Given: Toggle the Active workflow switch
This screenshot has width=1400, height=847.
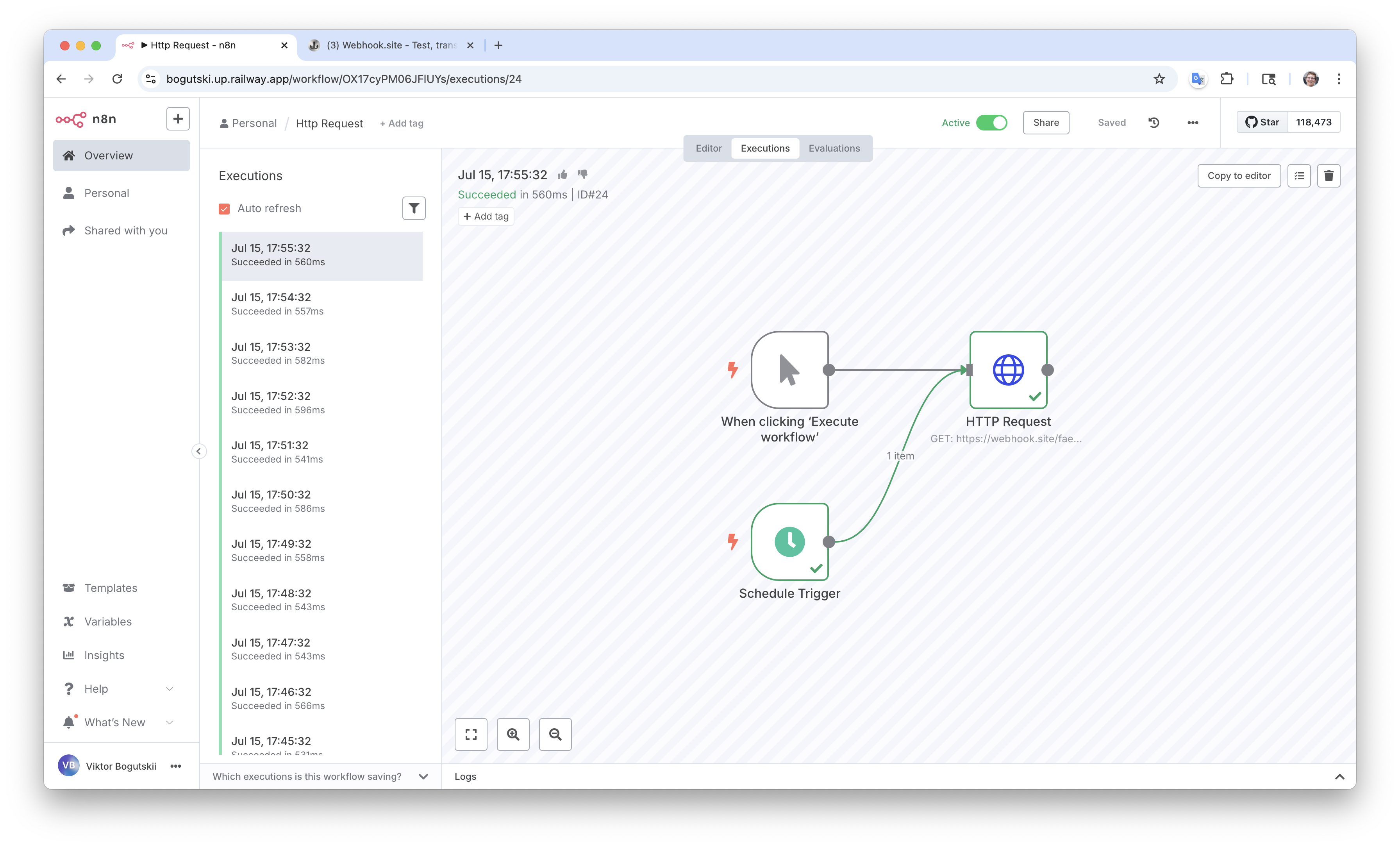Looking at the screenshot, I should 991,123.
